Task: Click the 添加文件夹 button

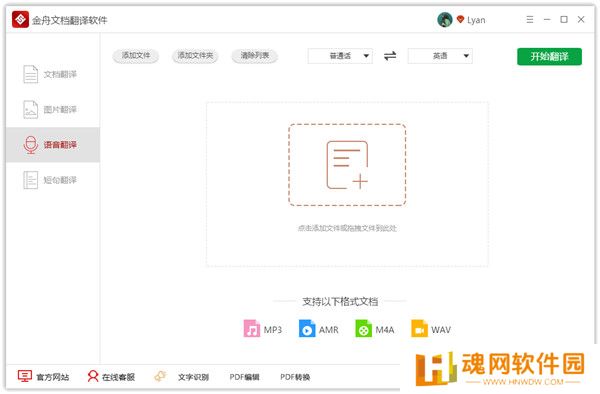Action: pyautogui.click(x=195, y=56)
